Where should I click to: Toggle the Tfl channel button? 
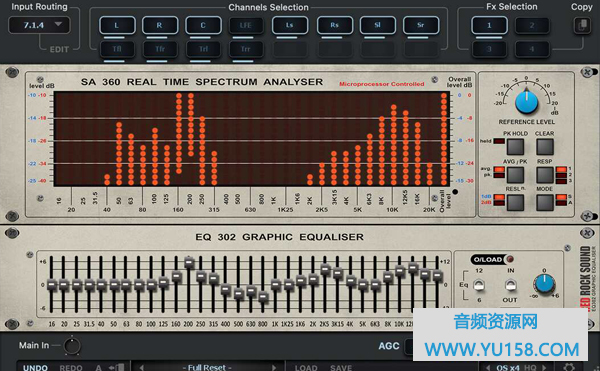tap(117, 49)
